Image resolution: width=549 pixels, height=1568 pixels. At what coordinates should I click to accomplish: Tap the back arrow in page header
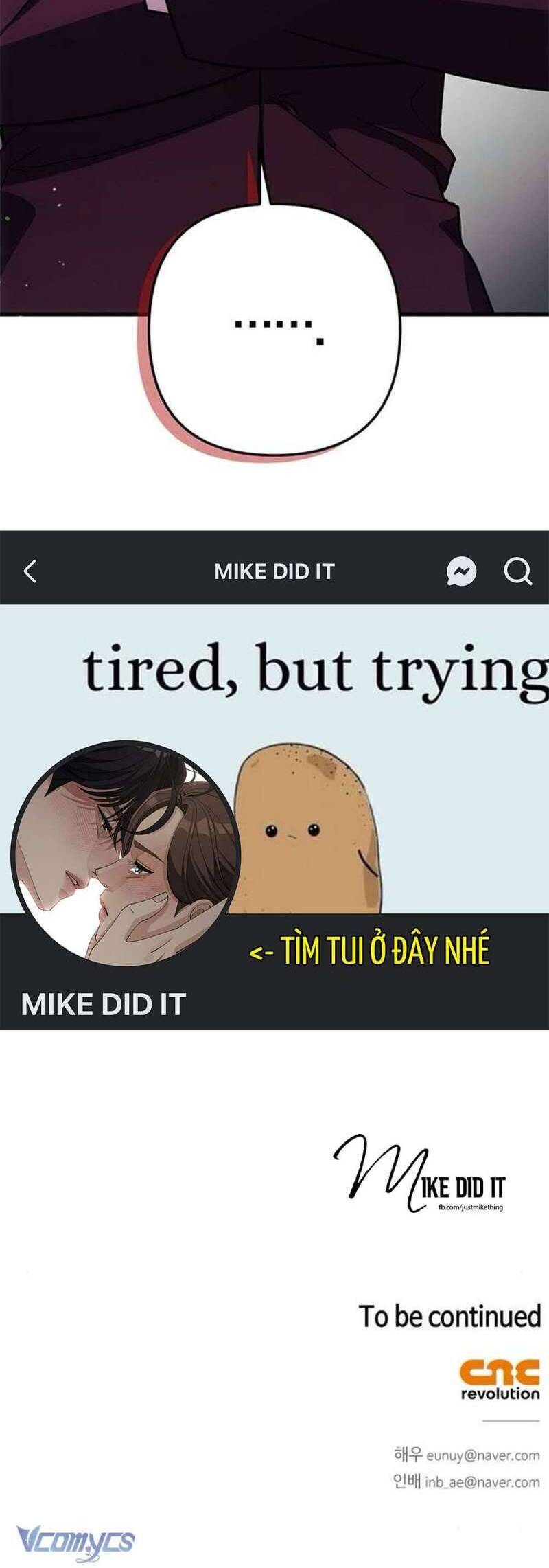click(x=30, y=571)
